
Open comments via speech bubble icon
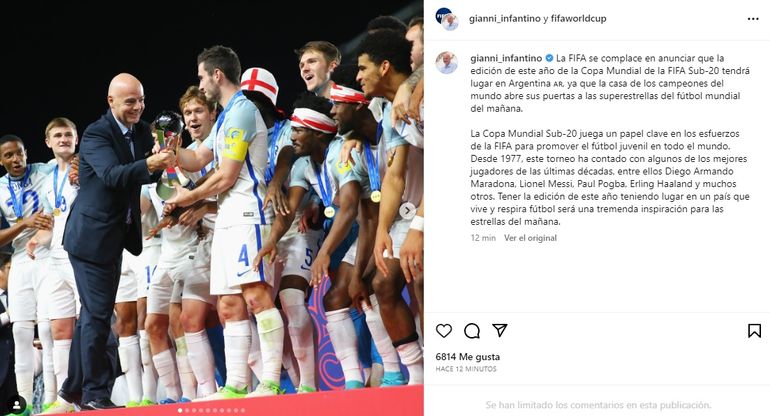click(x=472, y=331)
